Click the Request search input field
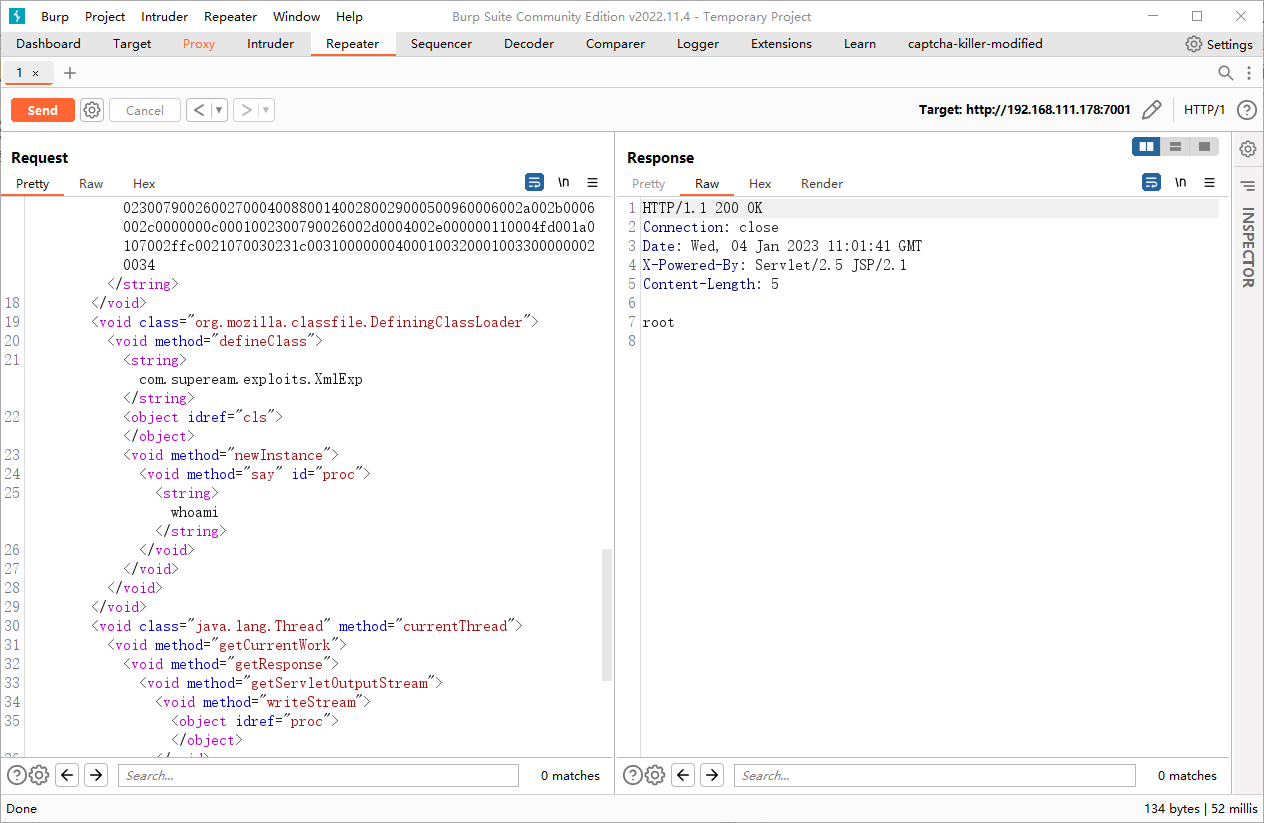The image size is (1264, 823). pos(319,775)
